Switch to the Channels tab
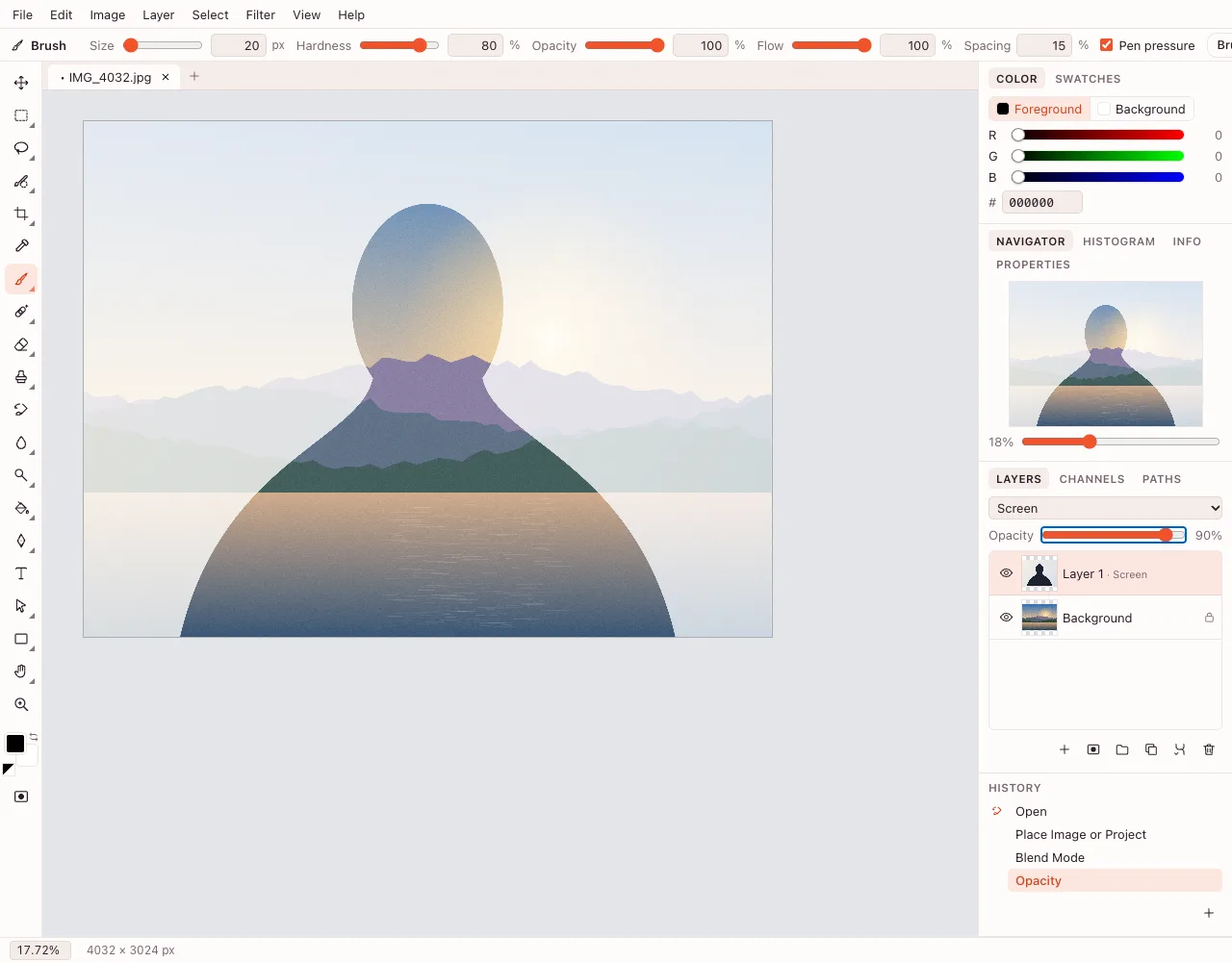1232x962 pixels. click(1091, 479)
